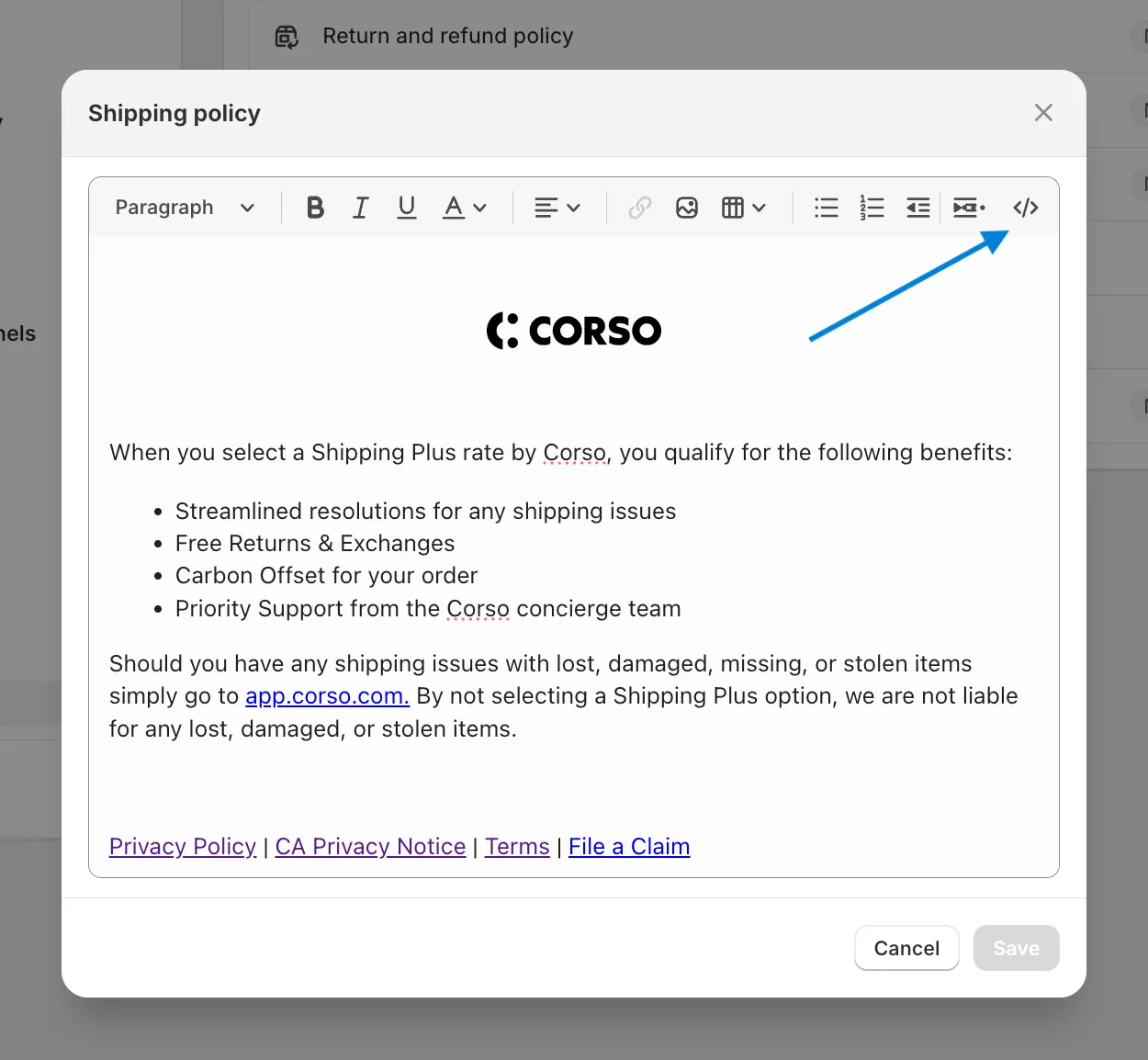Close the Shipping policy dialog
This screenshot has width=1148, height=1060.
pyautogui.click(x=1043, y=112)
